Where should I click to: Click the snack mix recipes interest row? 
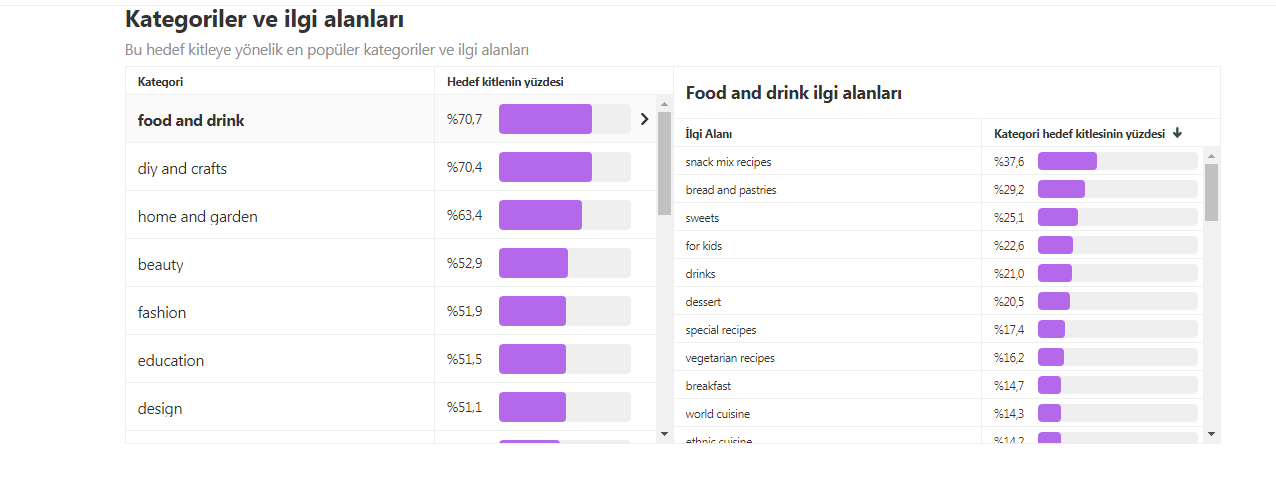click(939, 161)
